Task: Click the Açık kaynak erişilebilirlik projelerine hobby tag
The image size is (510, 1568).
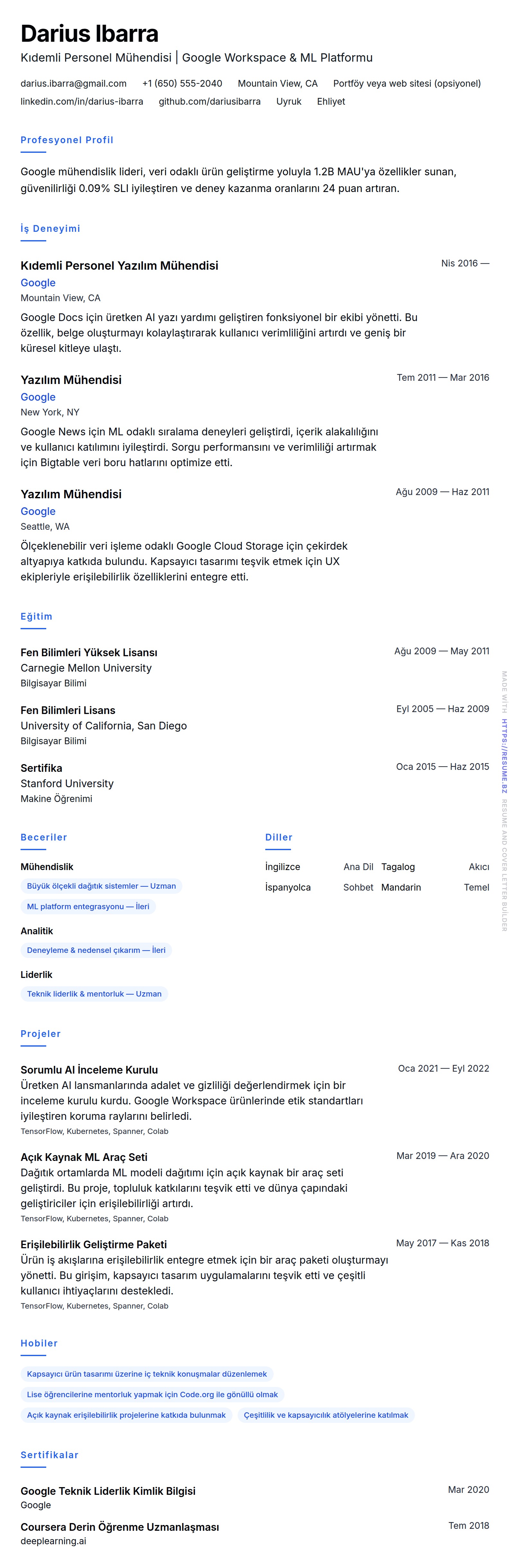Action: (126, 1416)
